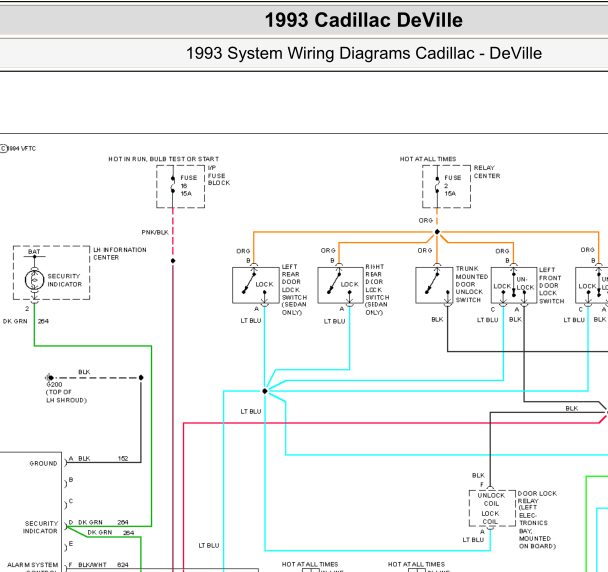Click the "ORG" label below Relay Center fuse
This screenshot has width=608, height=572.
425,220
